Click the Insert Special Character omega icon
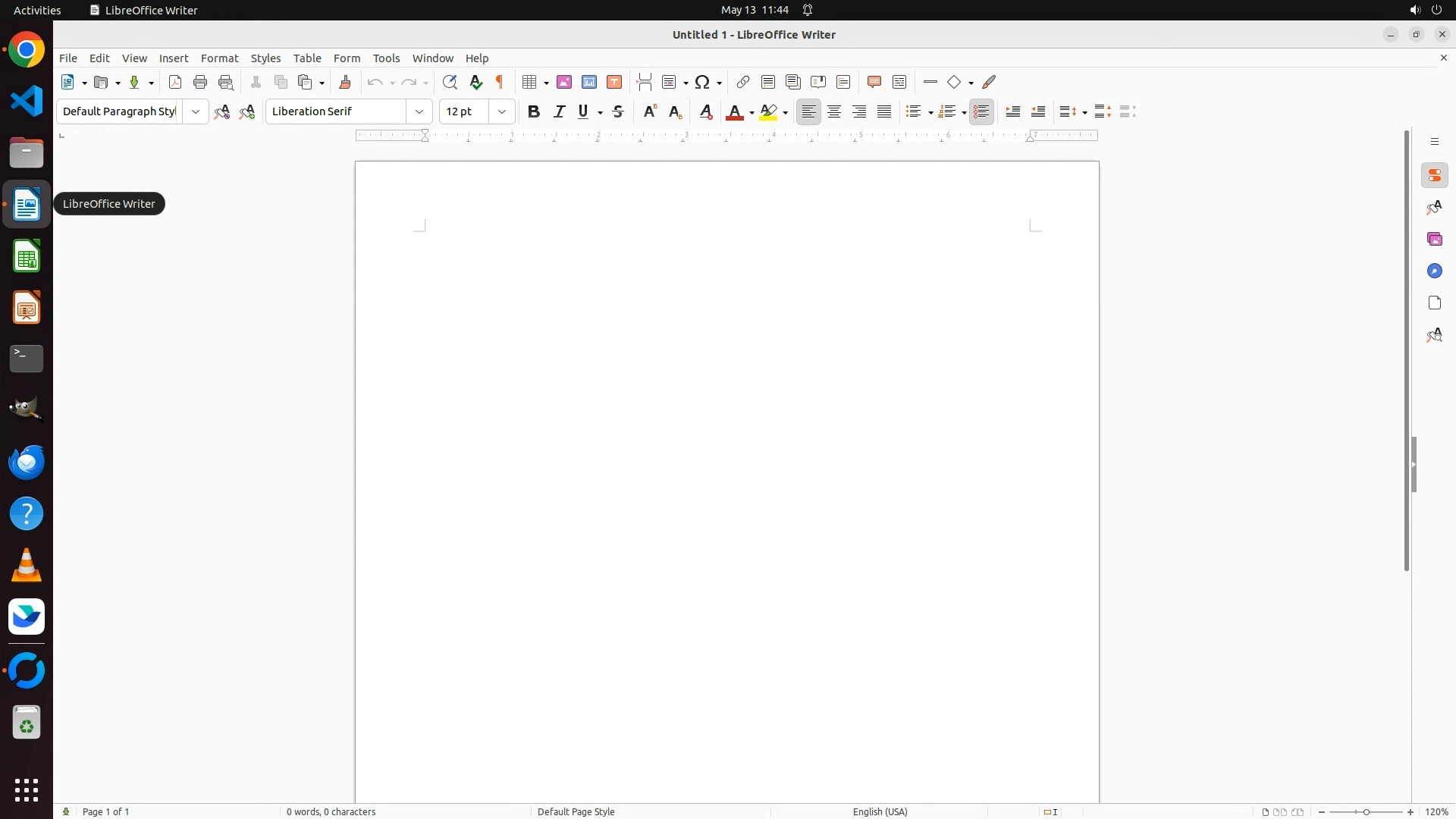1456x819 pixels. pyautogui.click(x=703, y=82)
